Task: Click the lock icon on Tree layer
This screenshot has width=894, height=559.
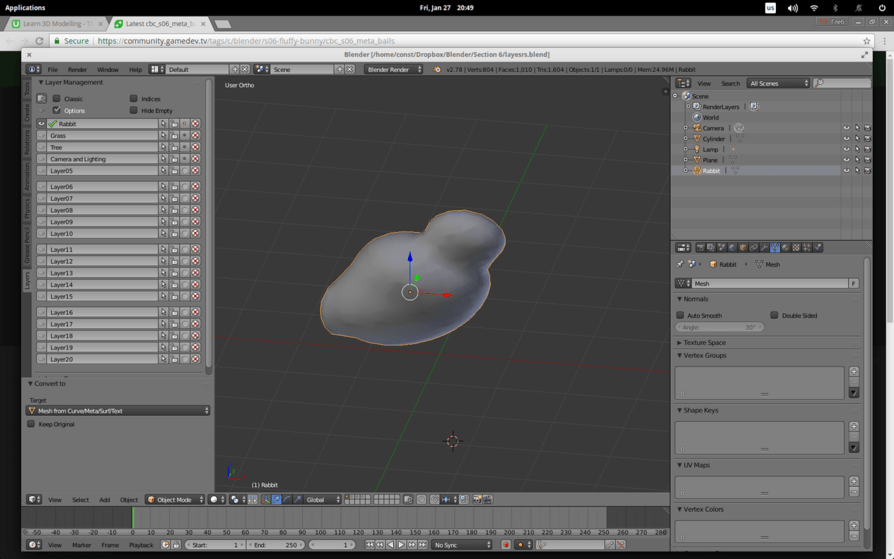Action: click(174, 147)
